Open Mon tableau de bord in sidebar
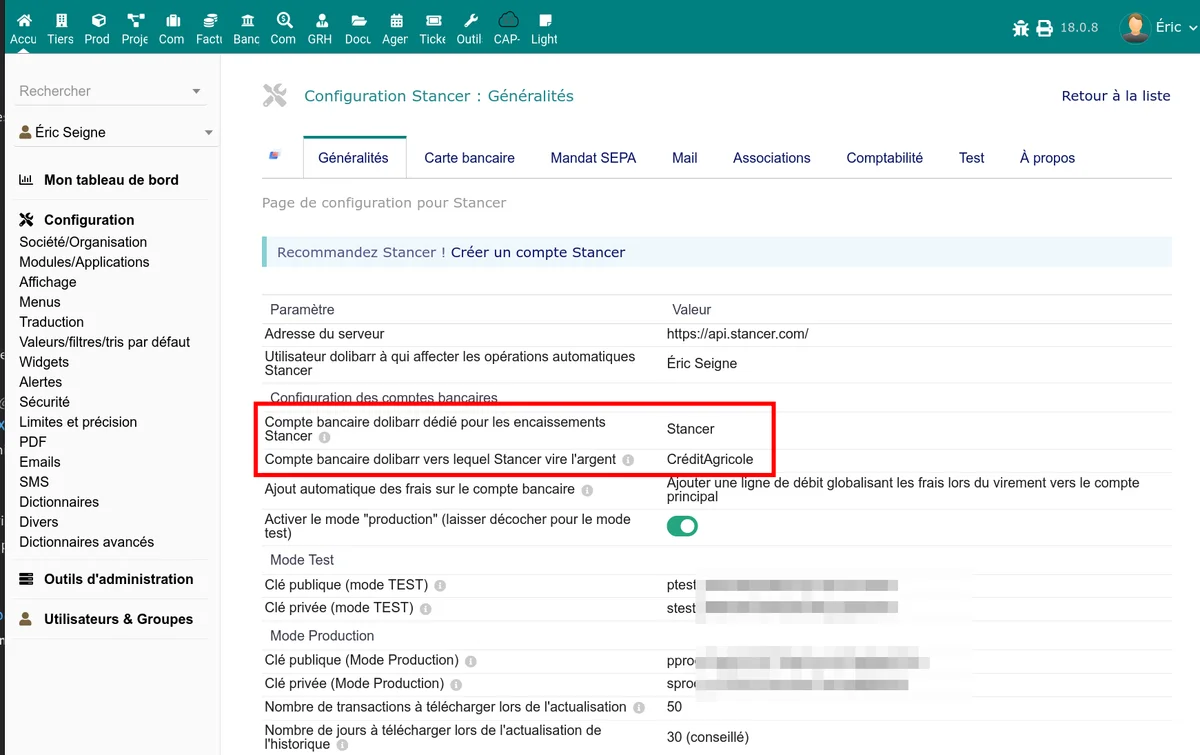 pos(111,180)
